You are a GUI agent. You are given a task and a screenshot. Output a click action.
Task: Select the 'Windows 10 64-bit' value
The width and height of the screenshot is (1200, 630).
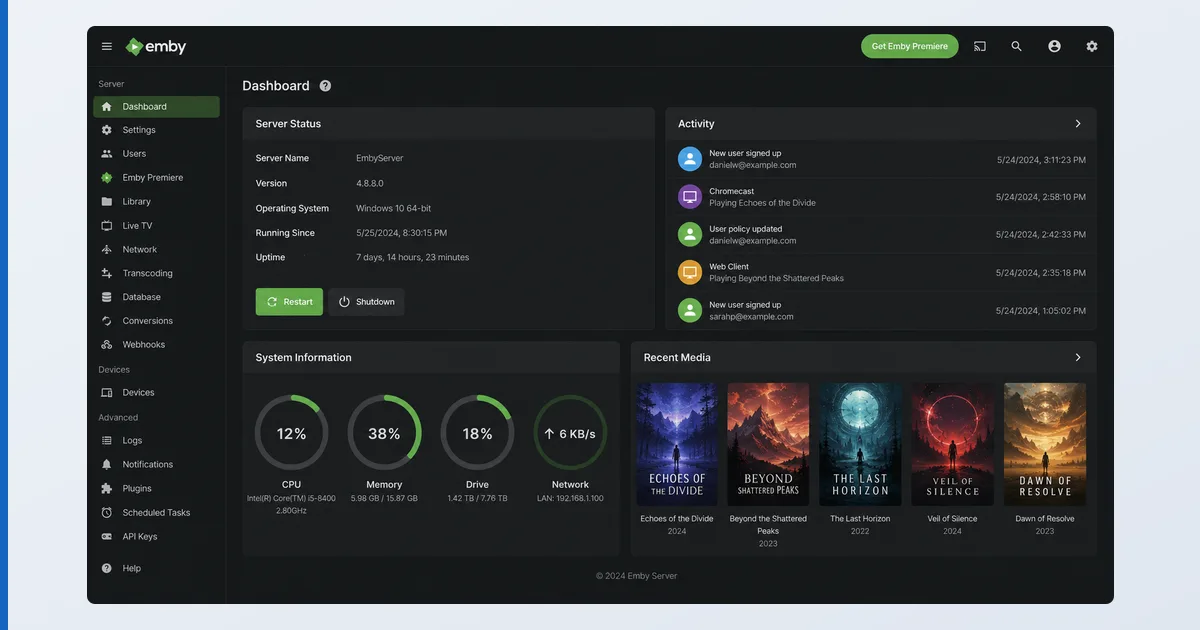(394, 209)
